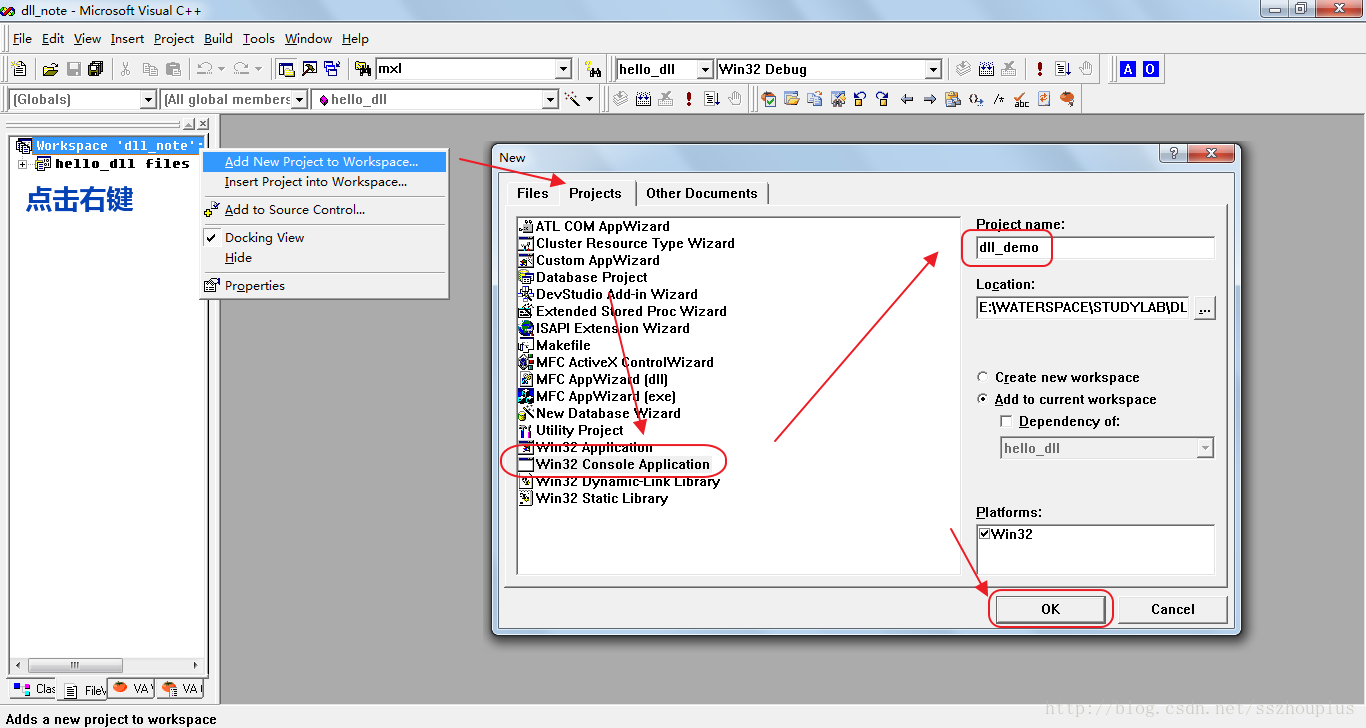
Task: Click the Visual Assist navigate forward arrow
Action: (930, 99)
